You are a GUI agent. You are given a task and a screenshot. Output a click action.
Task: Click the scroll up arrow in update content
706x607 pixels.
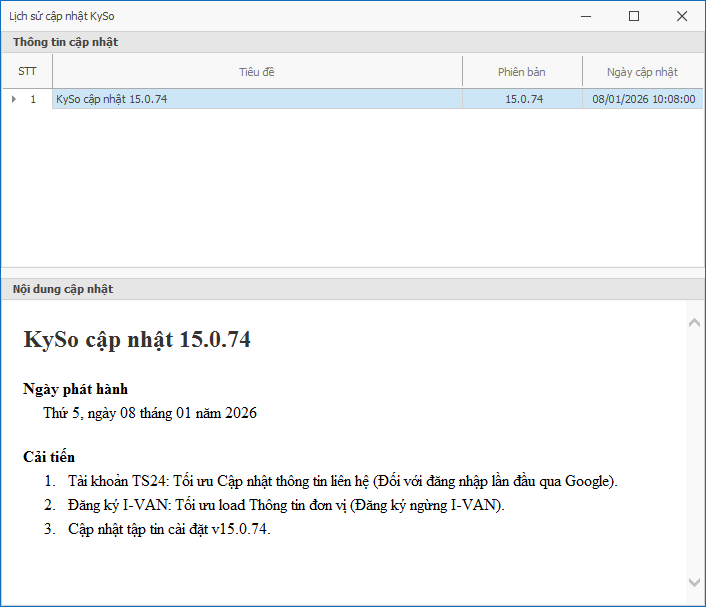[694, 322]
